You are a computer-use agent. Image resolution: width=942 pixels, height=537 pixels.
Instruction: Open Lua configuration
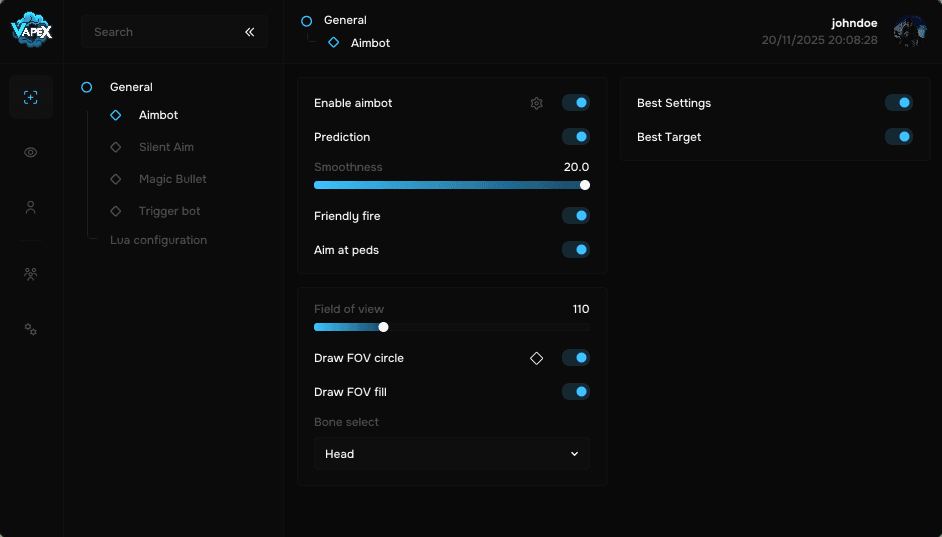point(158,240)
